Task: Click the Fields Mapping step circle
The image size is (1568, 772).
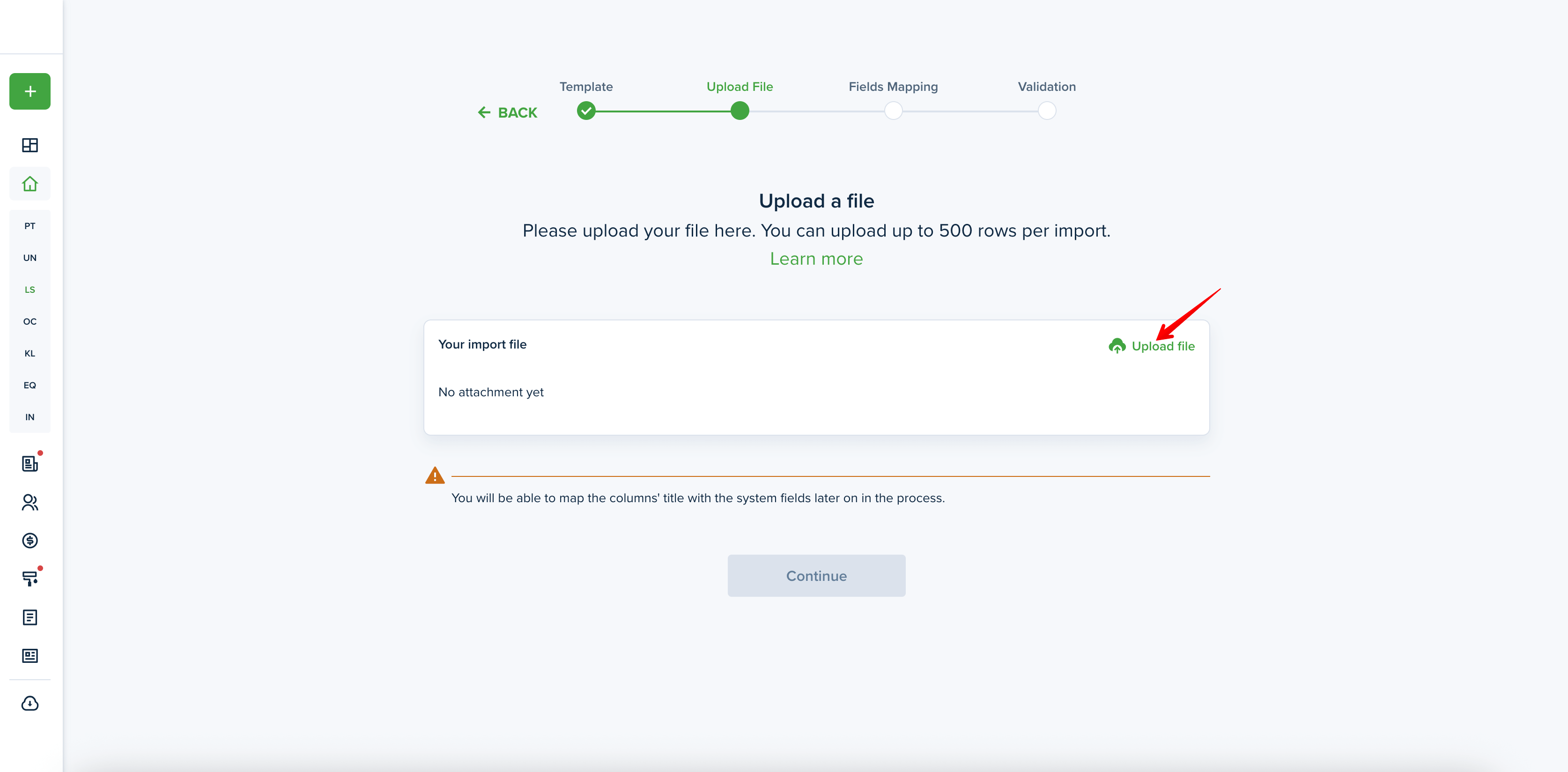Action: (x=893, y=111)
